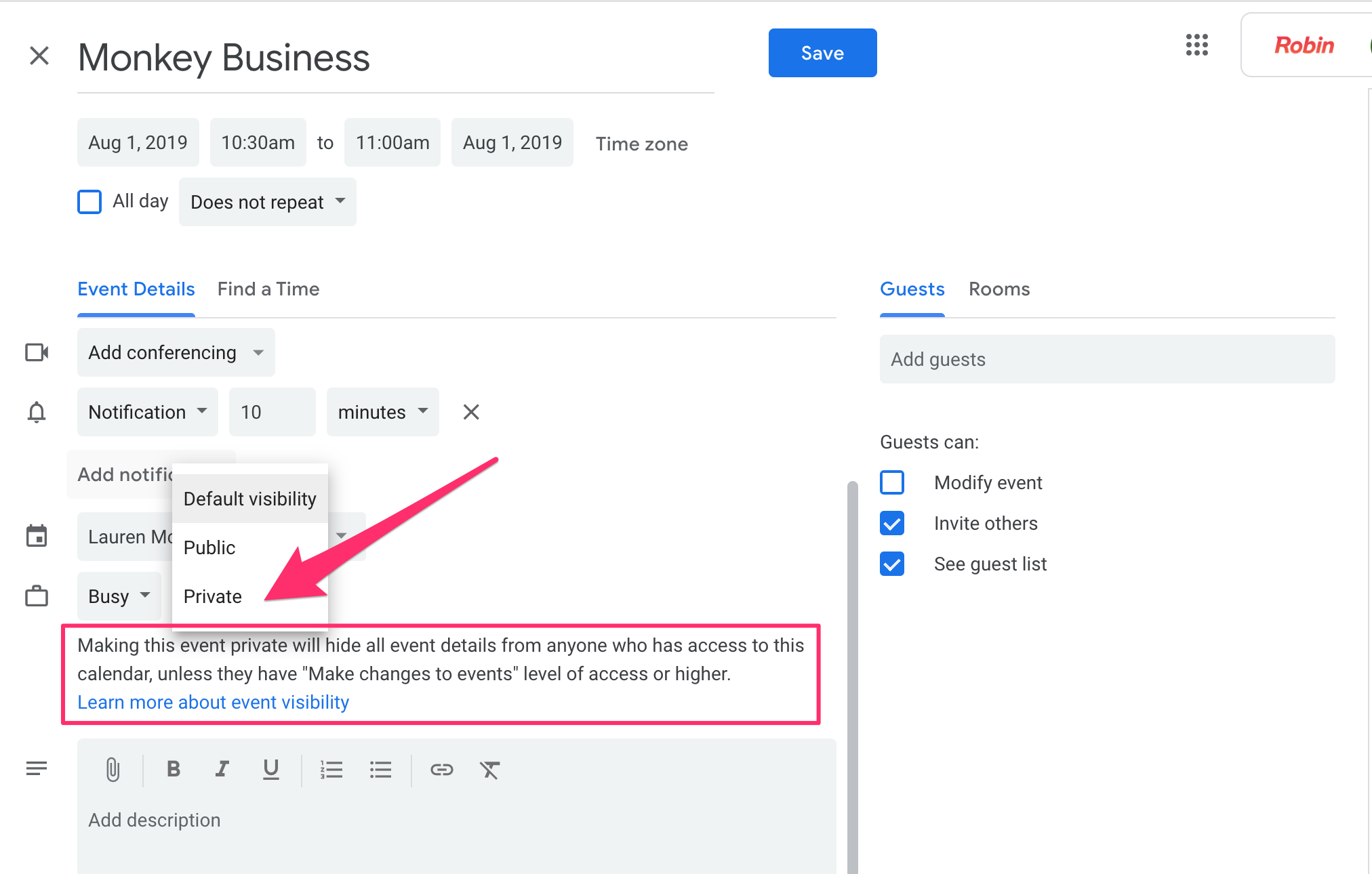Select Default visibility option
This screenshot has height=874, width=1372.
pos(250,499)
